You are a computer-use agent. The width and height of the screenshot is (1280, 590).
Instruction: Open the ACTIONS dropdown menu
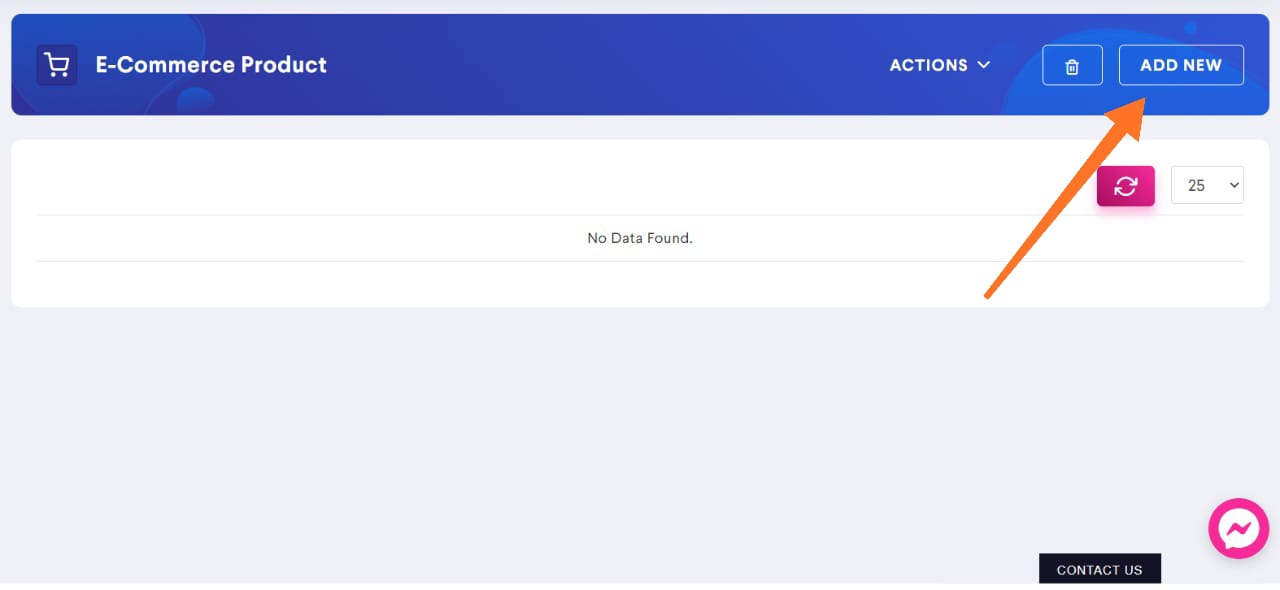point(940,65)
